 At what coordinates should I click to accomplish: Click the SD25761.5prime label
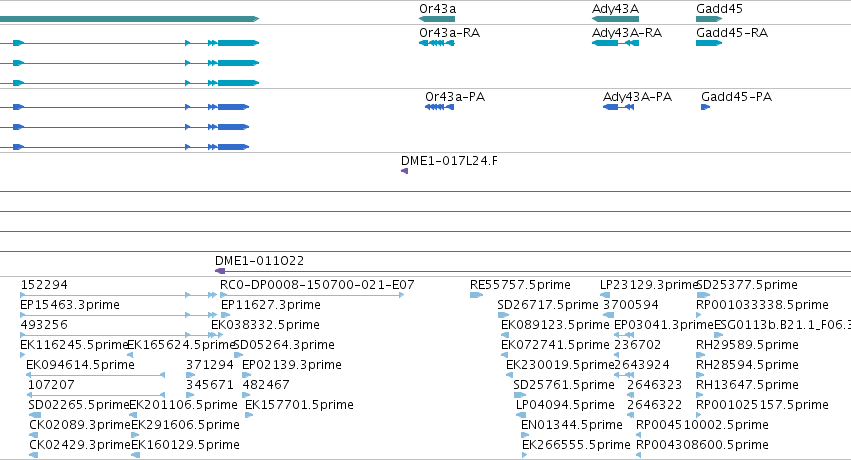tap(564, 385)
